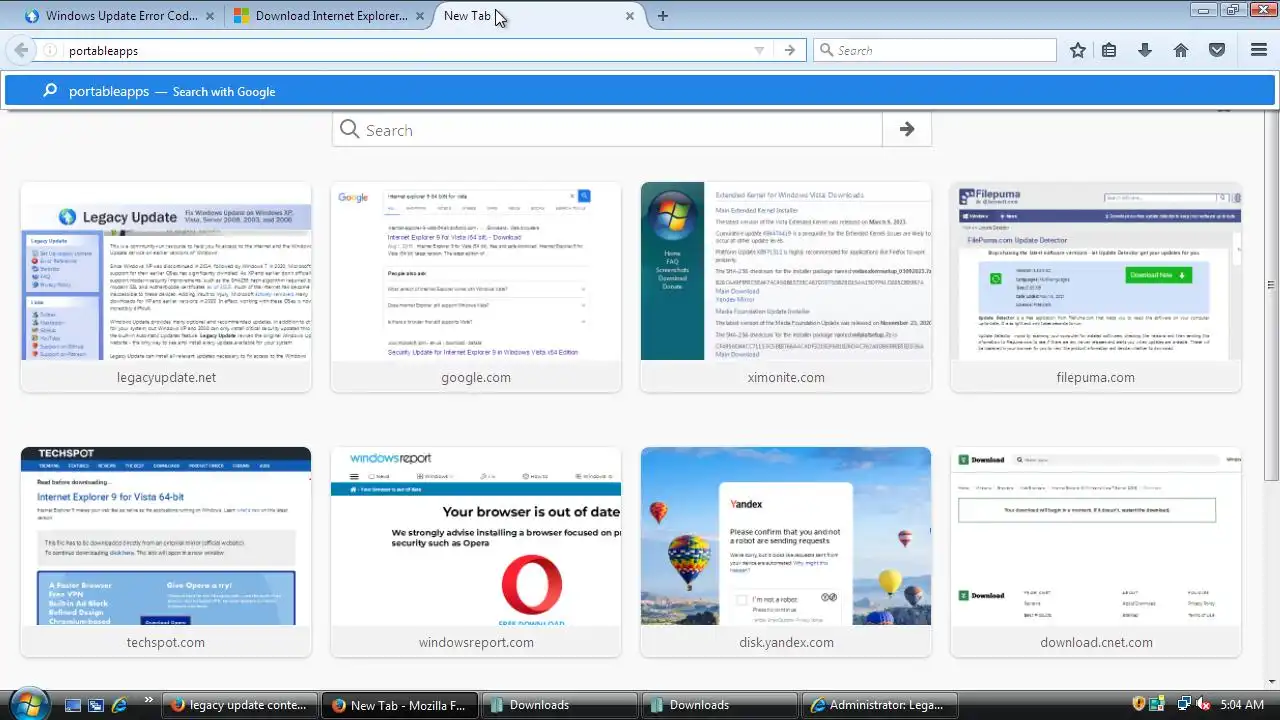
Task: Click the Pocket icon in toolbar
Action: click(1217, 50)
